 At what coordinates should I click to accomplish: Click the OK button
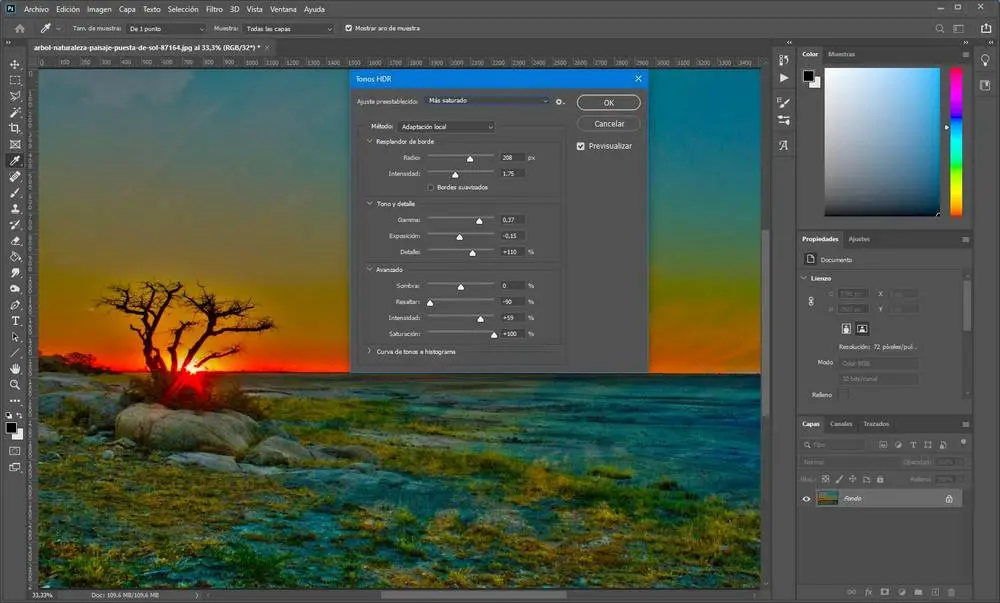point(608,103)
